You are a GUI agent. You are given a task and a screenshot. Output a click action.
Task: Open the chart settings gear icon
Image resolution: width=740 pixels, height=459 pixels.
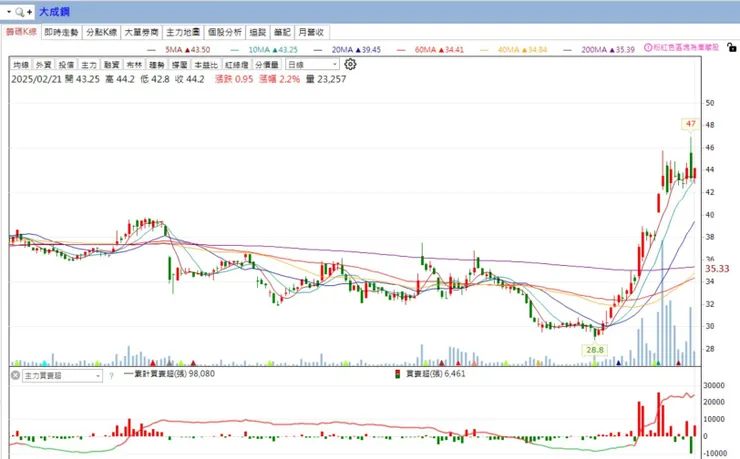pos(350,64)
